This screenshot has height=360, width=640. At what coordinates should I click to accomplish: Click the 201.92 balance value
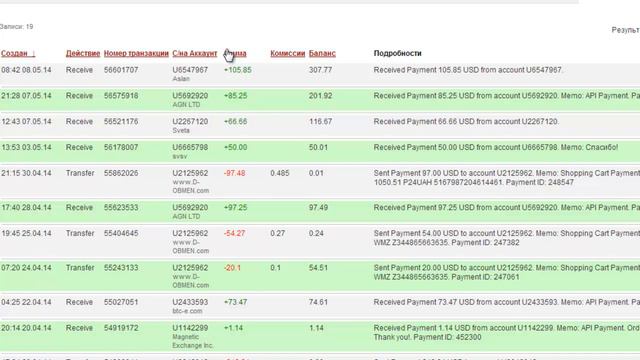tap(320, 96)
